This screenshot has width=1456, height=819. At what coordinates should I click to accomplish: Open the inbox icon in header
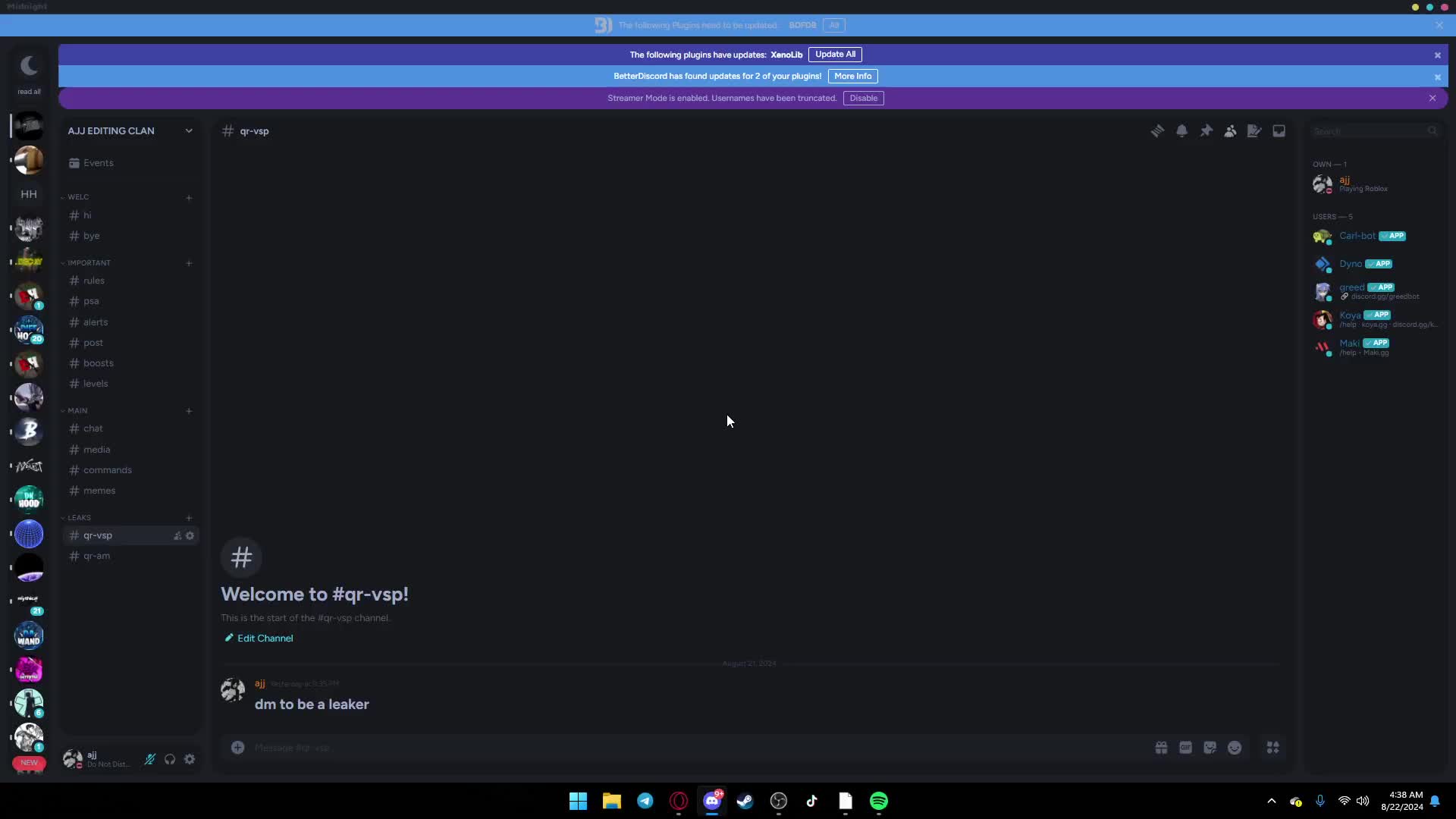pos(1279,131)
